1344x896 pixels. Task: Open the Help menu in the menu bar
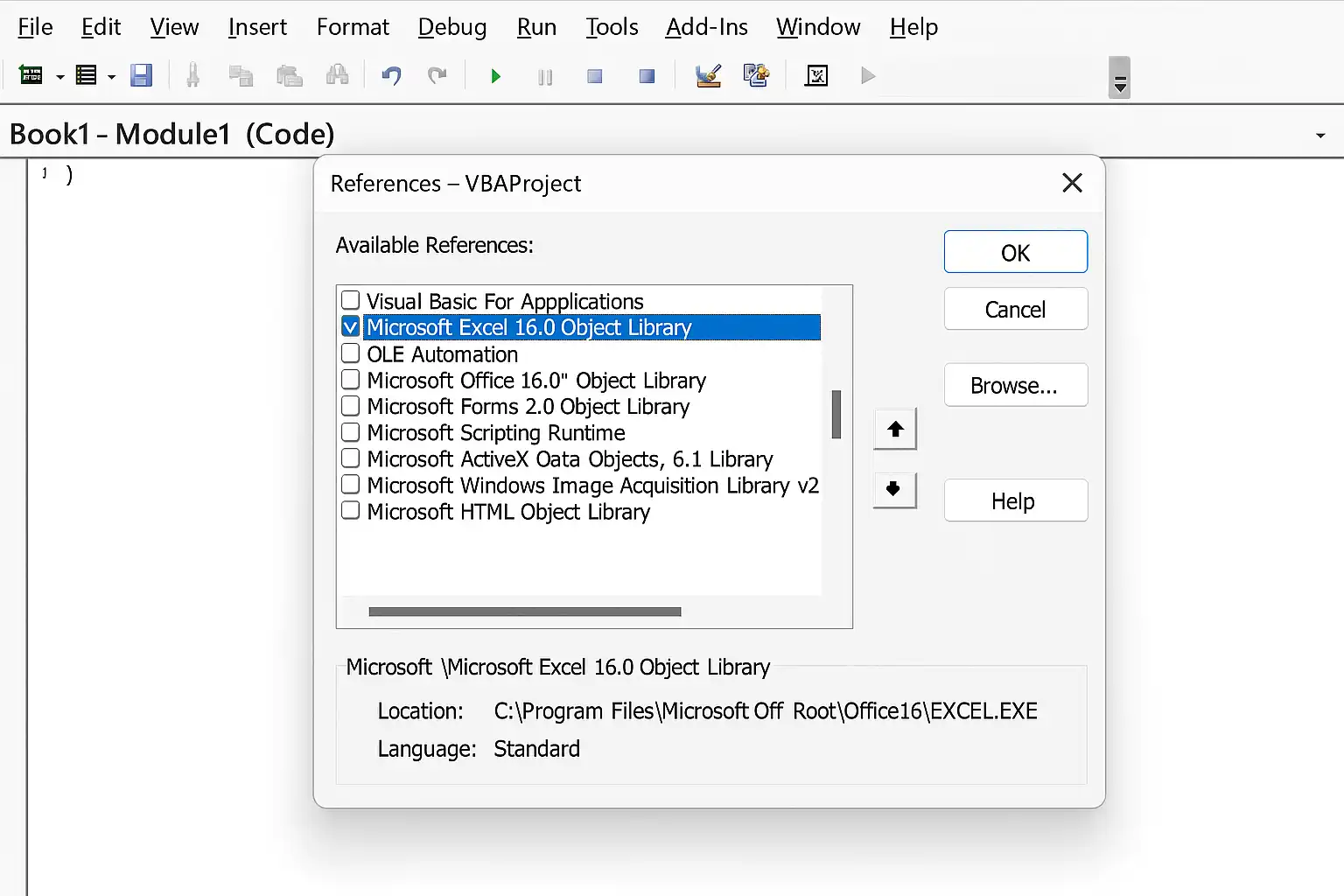(x=913, y=27)
